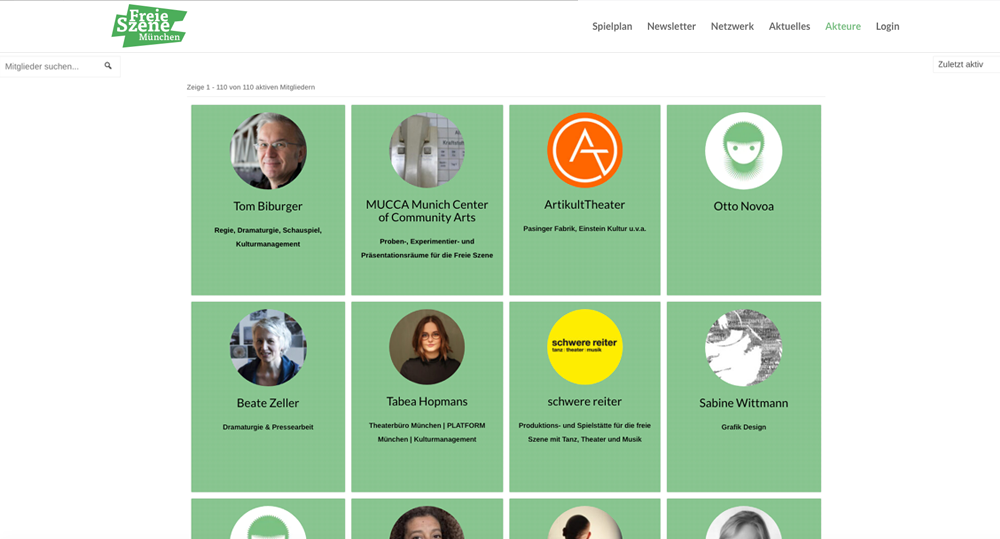The width and height of the screenshot is (1000, 539).
Task: Click the text 'Regie, Dramaturgie, Schauspiel, Kulturmanagement'
Action: pos(268,237)
